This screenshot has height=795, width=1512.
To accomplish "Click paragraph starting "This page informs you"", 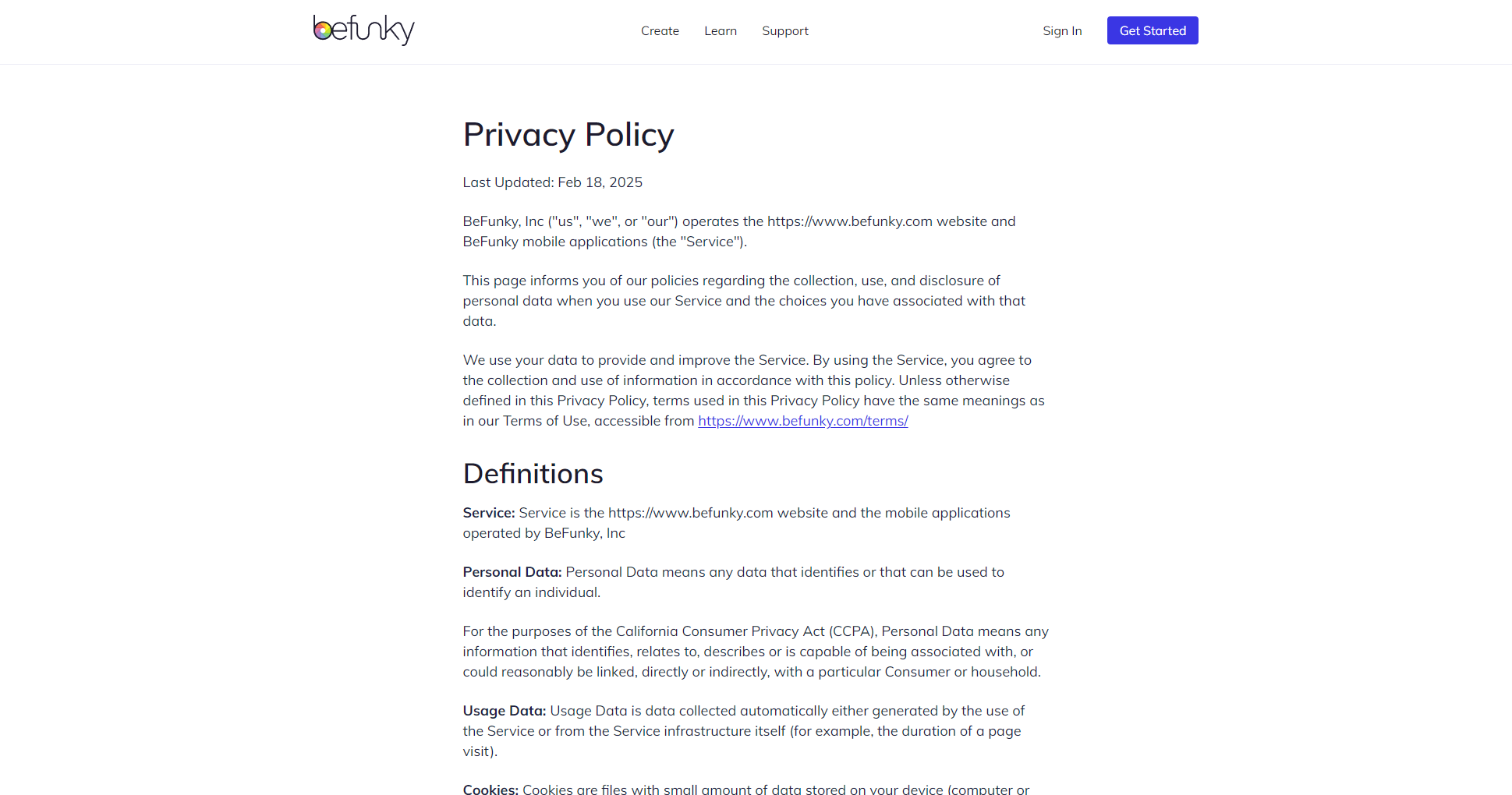I will point(743,301).
